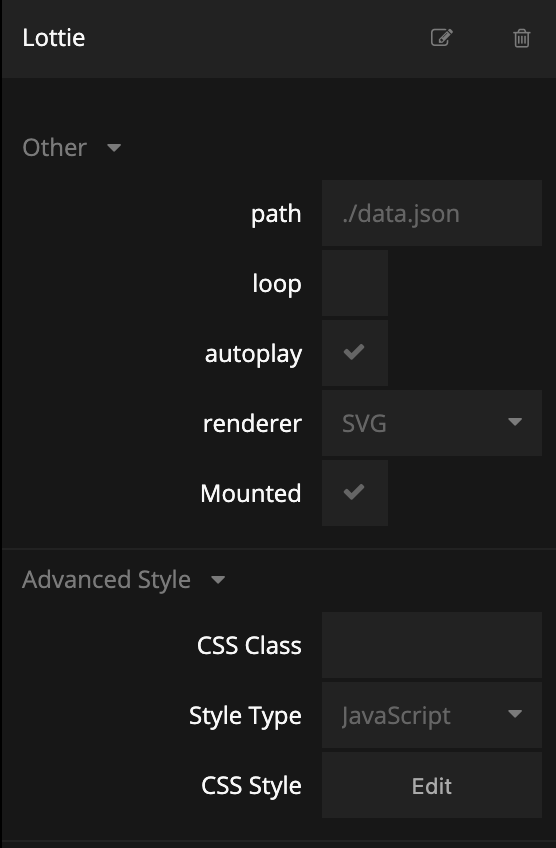Click the Other section heading

54,148
